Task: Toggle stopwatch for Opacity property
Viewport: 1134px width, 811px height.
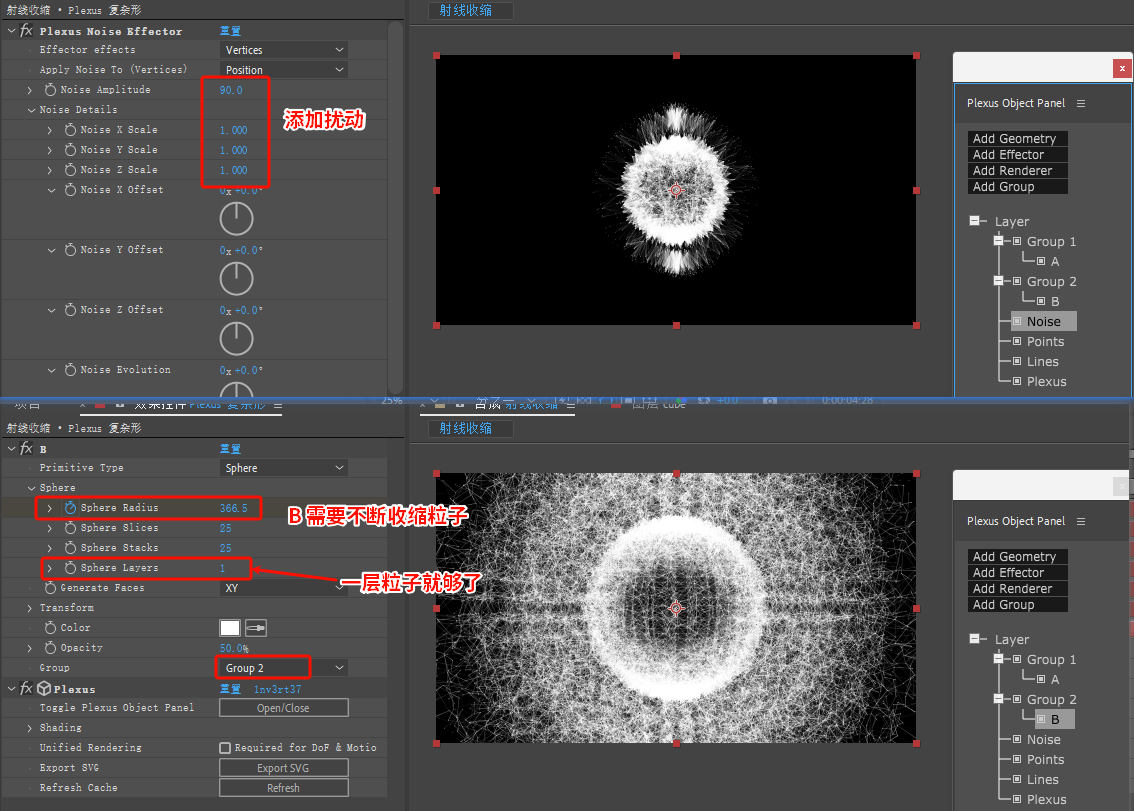Action: [x=51, y=647]
